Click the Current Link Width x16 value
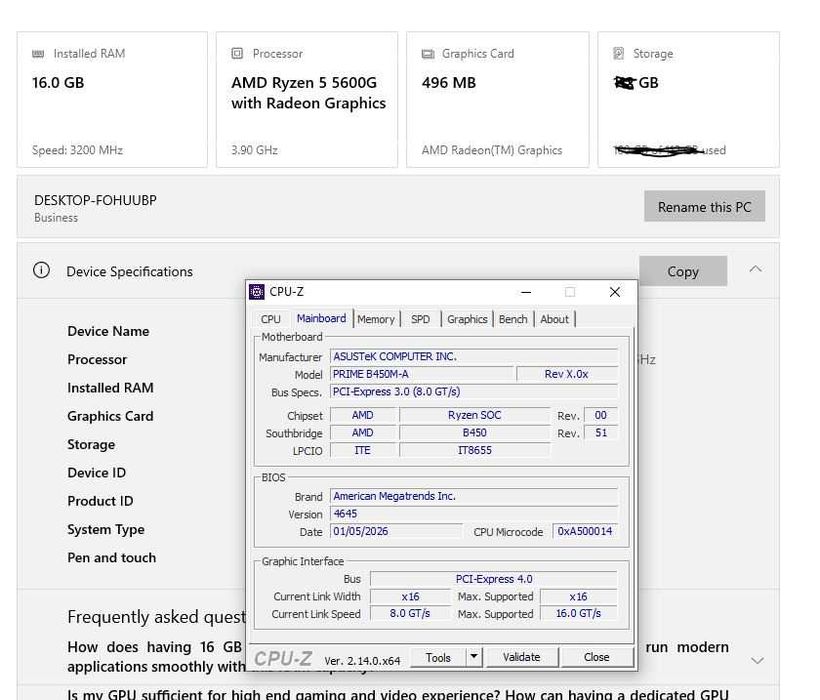 pyautogui.click(x=411, y=596)
